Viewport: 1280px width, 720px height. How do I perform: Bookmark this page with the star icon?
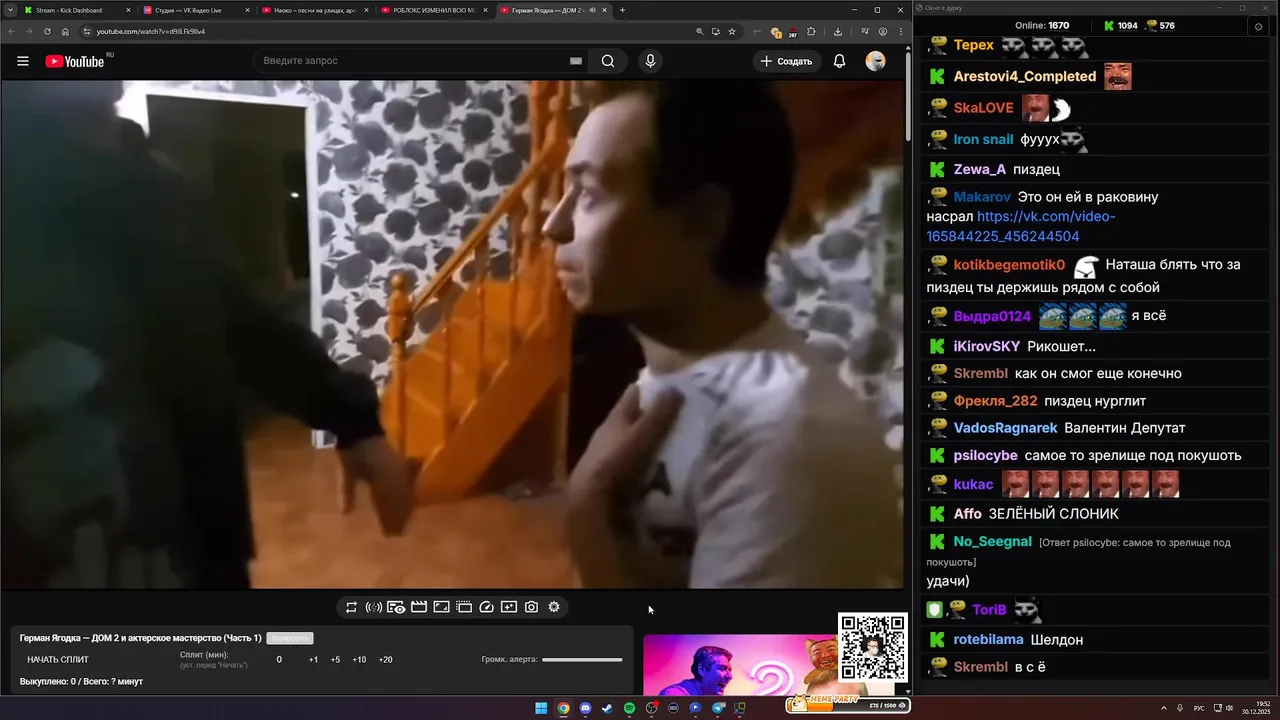tap(732, 31)
